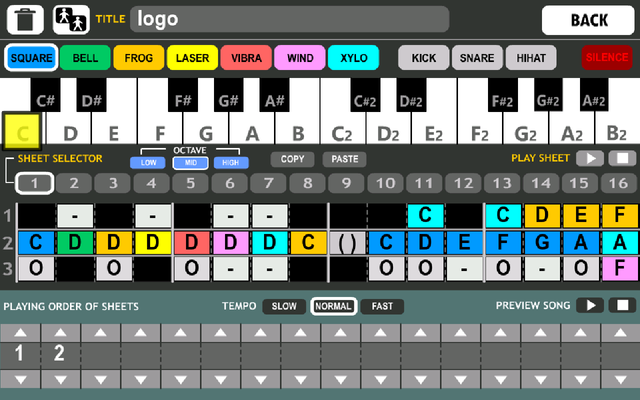The height and width of the screenshot is (400, 640).
Task: Click the BACK button
Action: [x=588, y=20]
